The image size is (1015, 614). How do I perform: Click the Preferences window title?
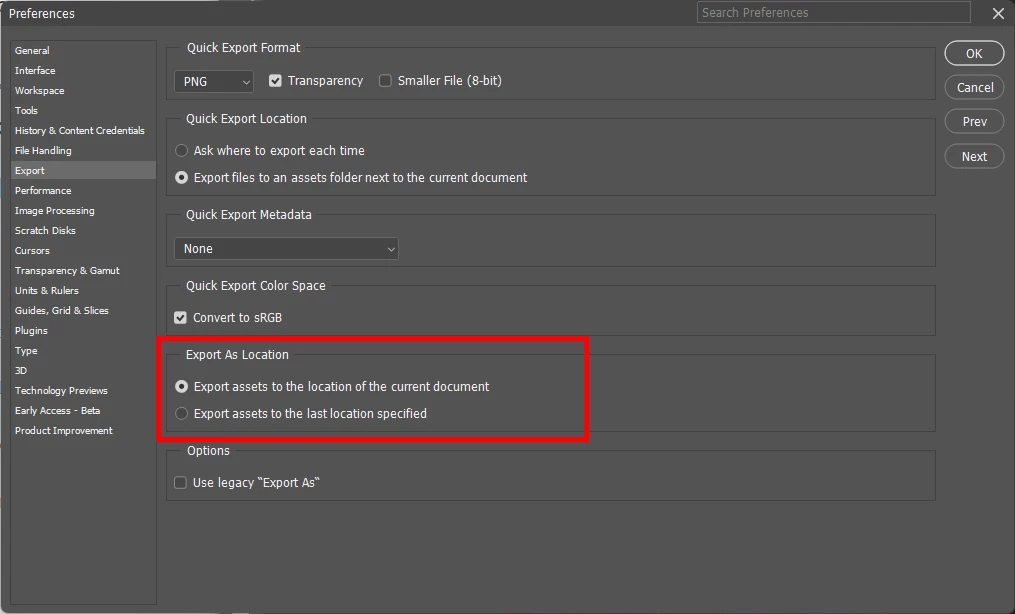(41, 14)
